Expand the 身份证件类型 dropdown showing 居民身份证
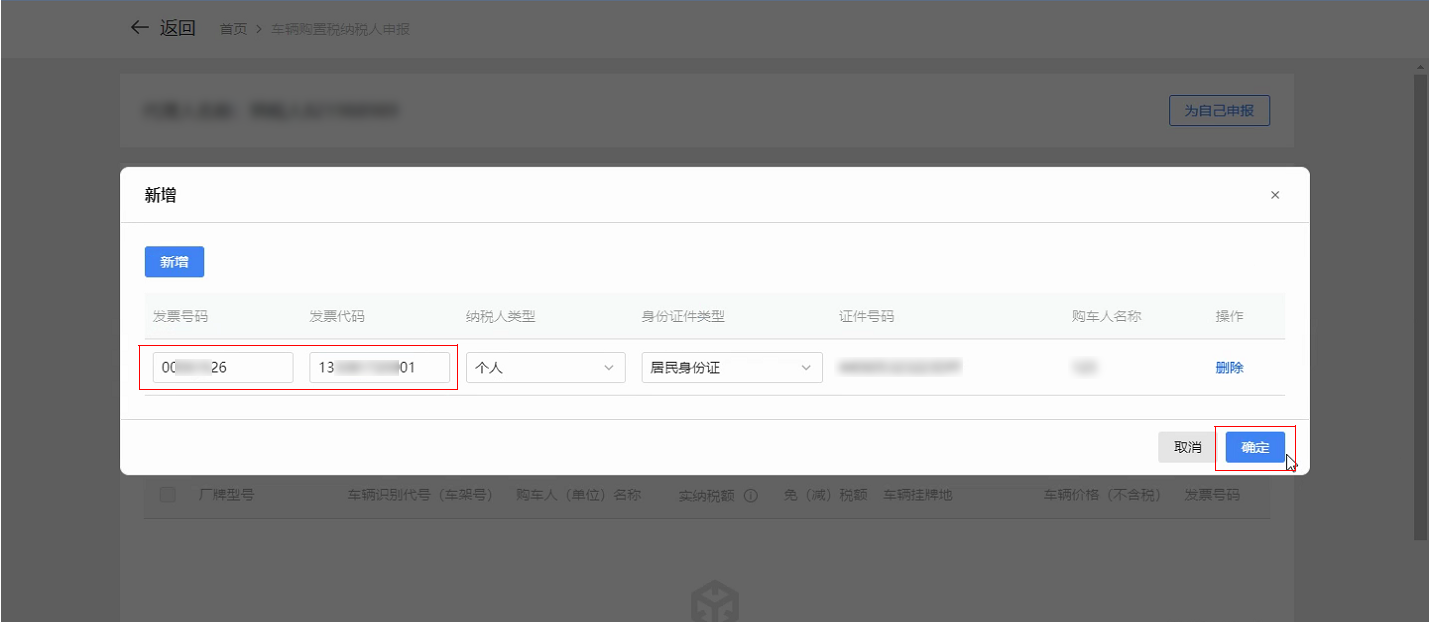The width and height of the screenshot is (1430, 622). [731, 368]
